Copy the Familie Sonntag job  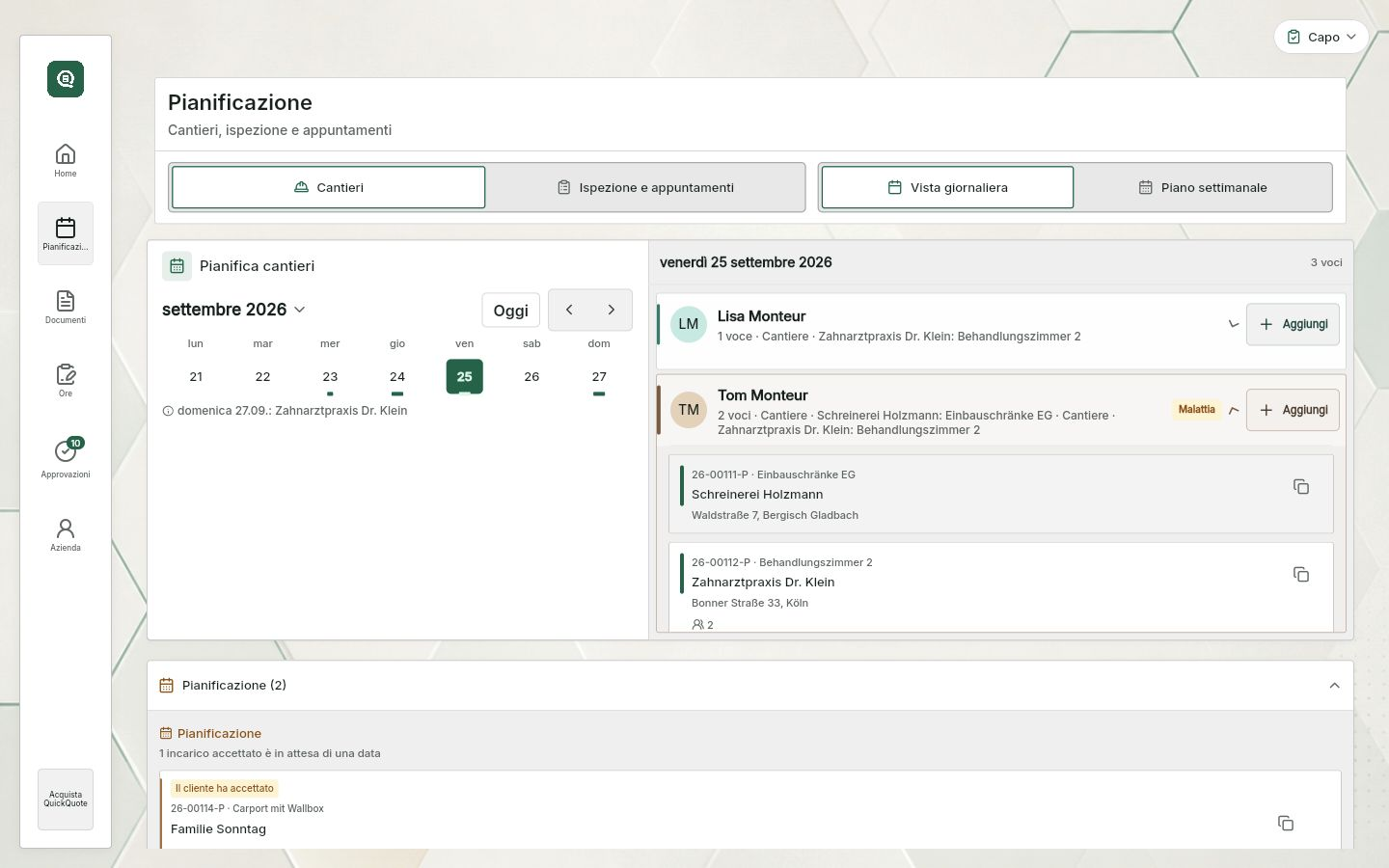coord(1286,824)
